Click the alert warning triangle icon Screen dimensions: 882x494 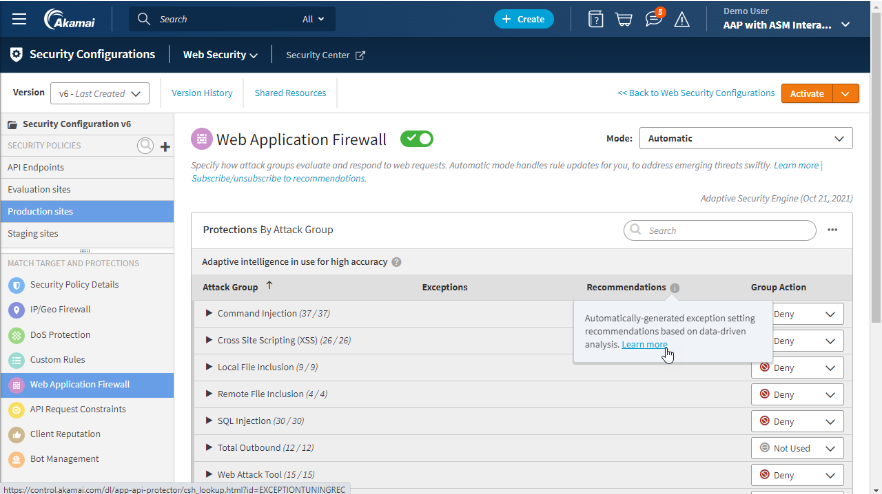point(682,19)
